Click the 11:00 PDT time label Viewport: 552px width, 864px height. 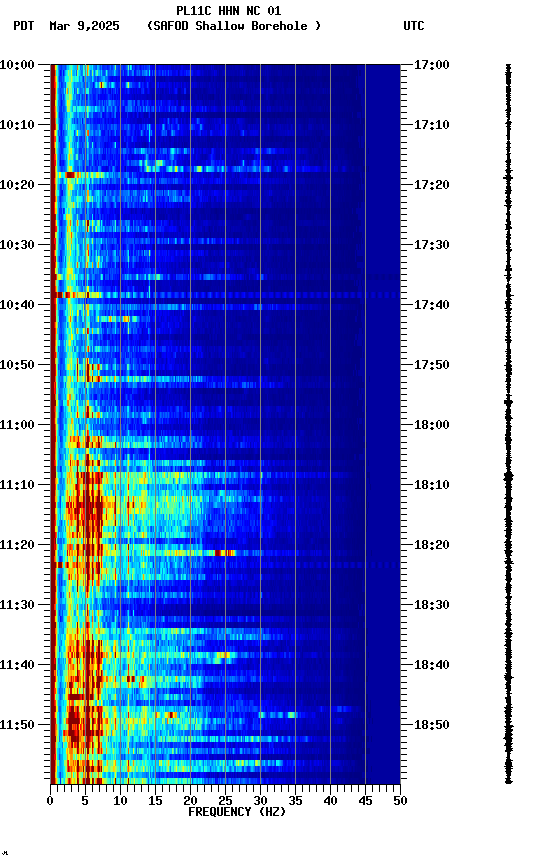[17, 425]
